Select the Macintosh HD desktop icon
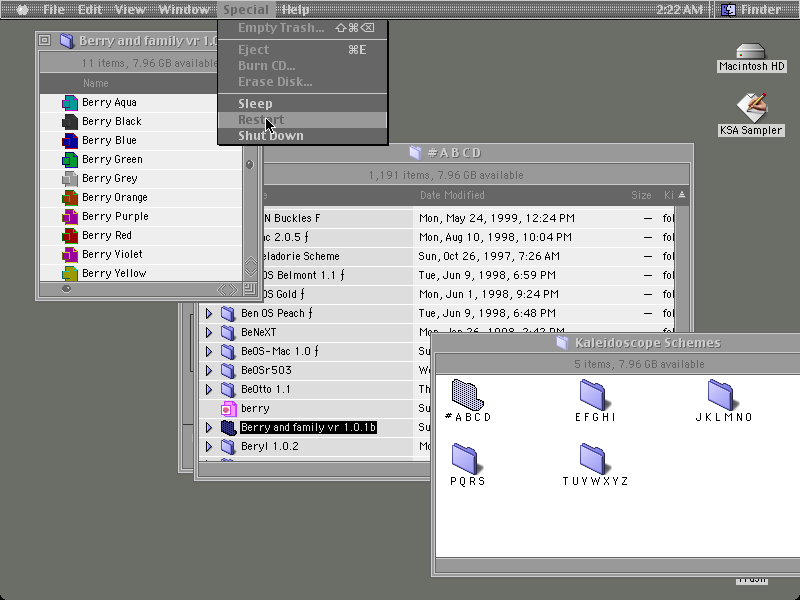This screenshot has height=600, width=800. tap(751, 51)
